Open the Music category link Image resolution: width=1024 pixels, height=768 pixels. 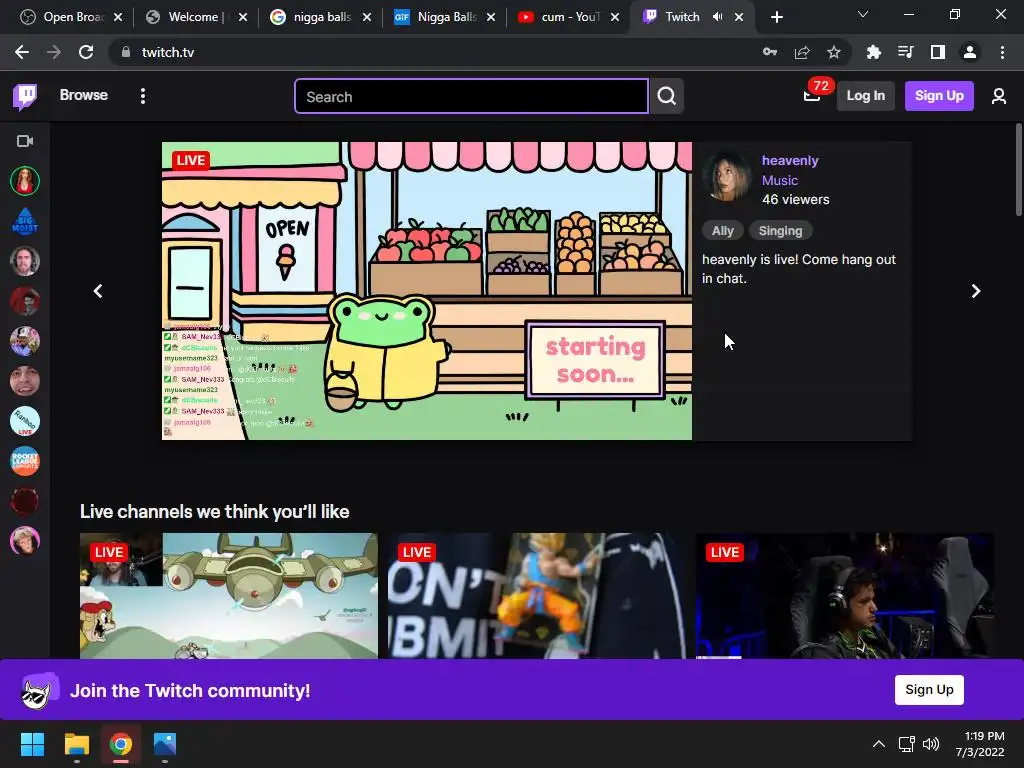tap(780, 180)
